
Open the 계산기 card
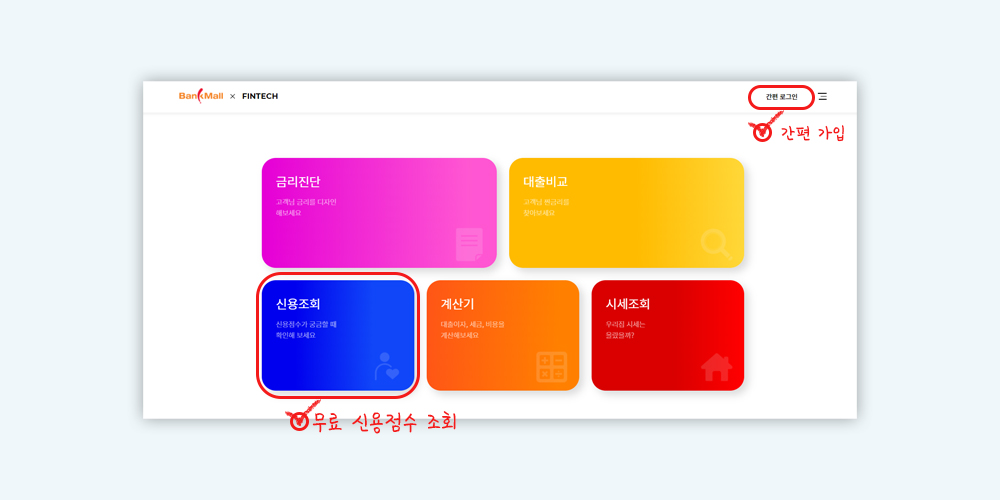pyautogui.click(x=503, y=335)
